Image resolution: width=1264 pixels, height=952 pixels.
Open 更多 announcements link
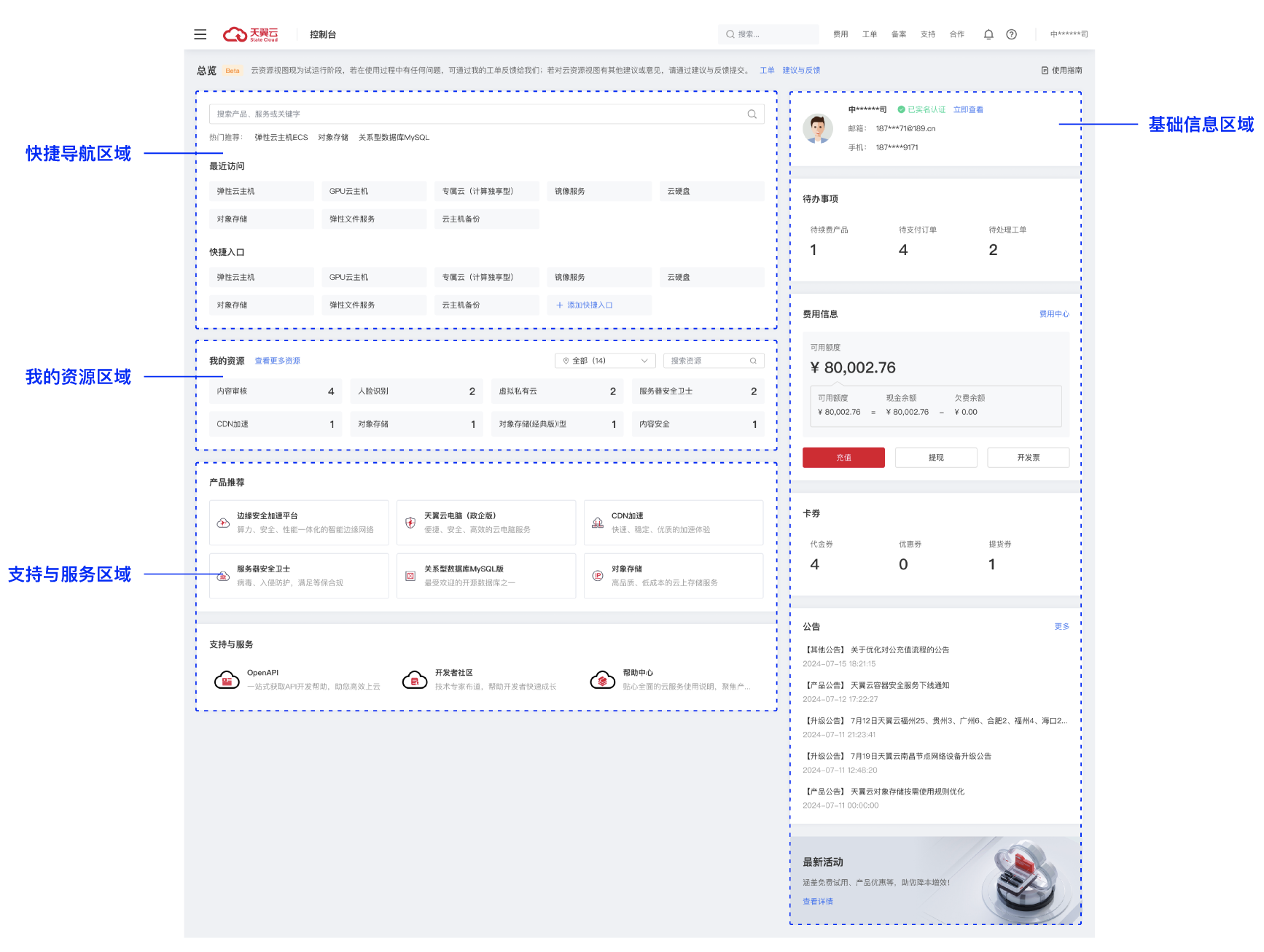click(1062, 627)
